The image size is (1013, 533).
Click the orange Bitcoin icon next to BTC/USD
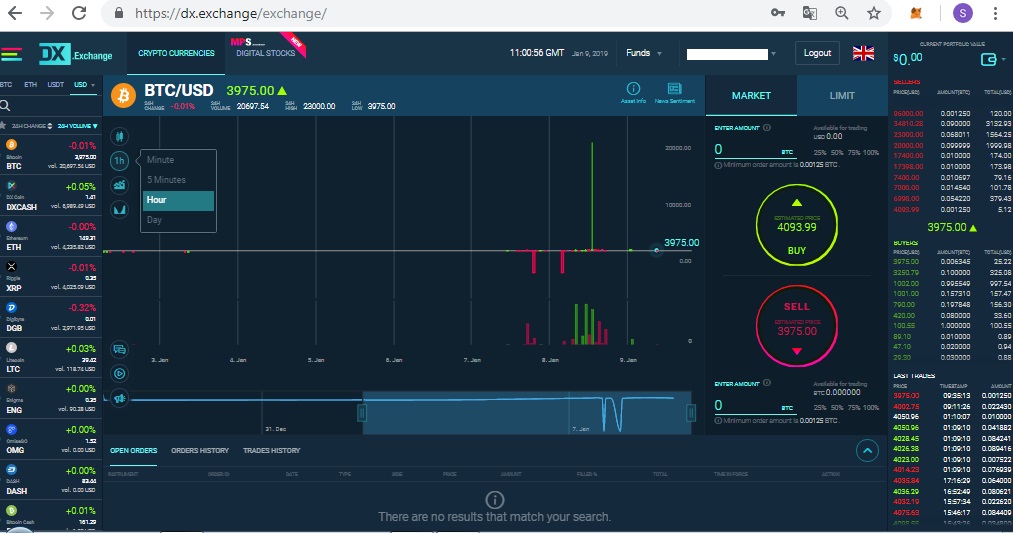point(123,96)
